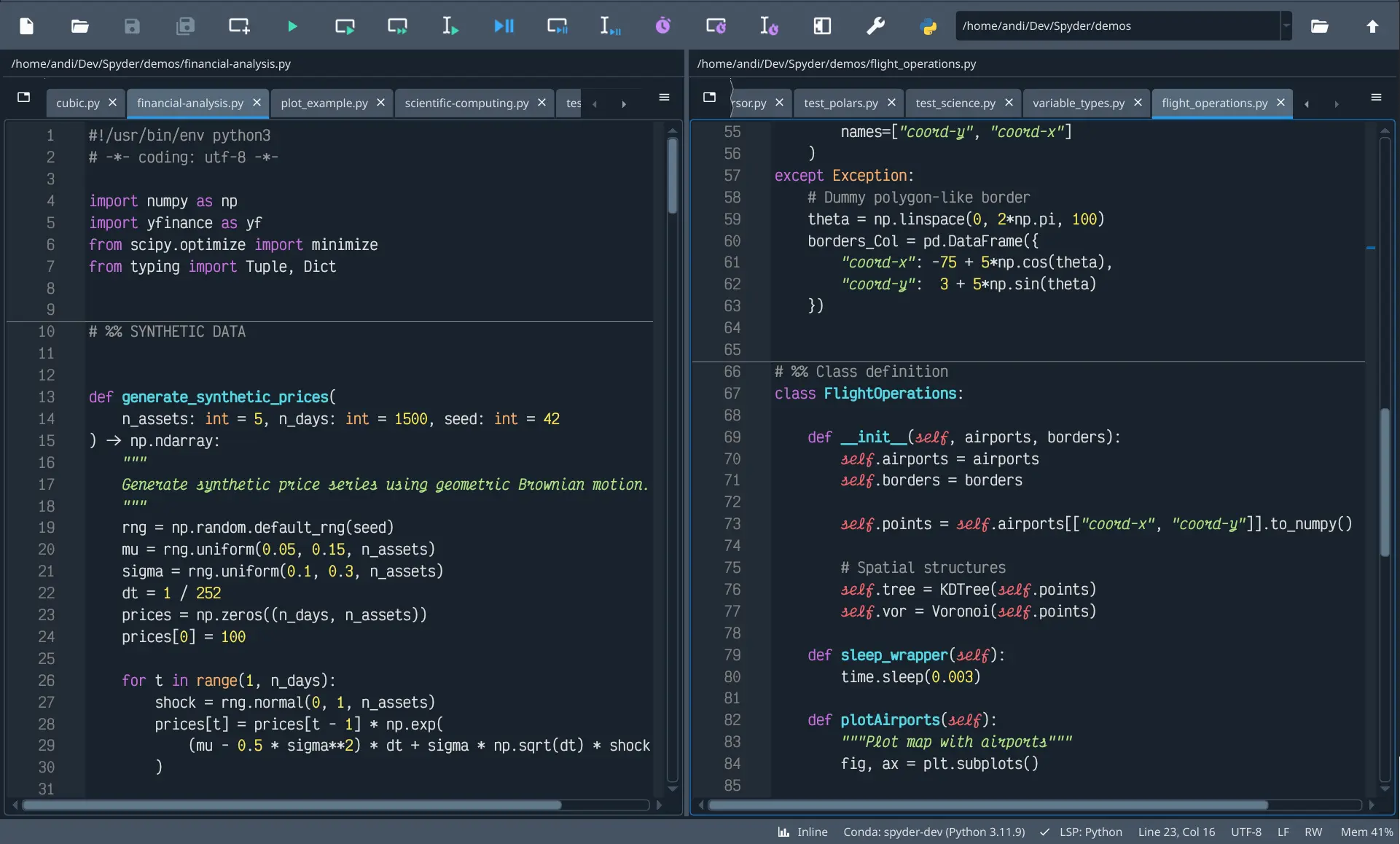Click line number 13 in left editor
This screenshot has width=1400, height=844.
[x=46, y=397]
